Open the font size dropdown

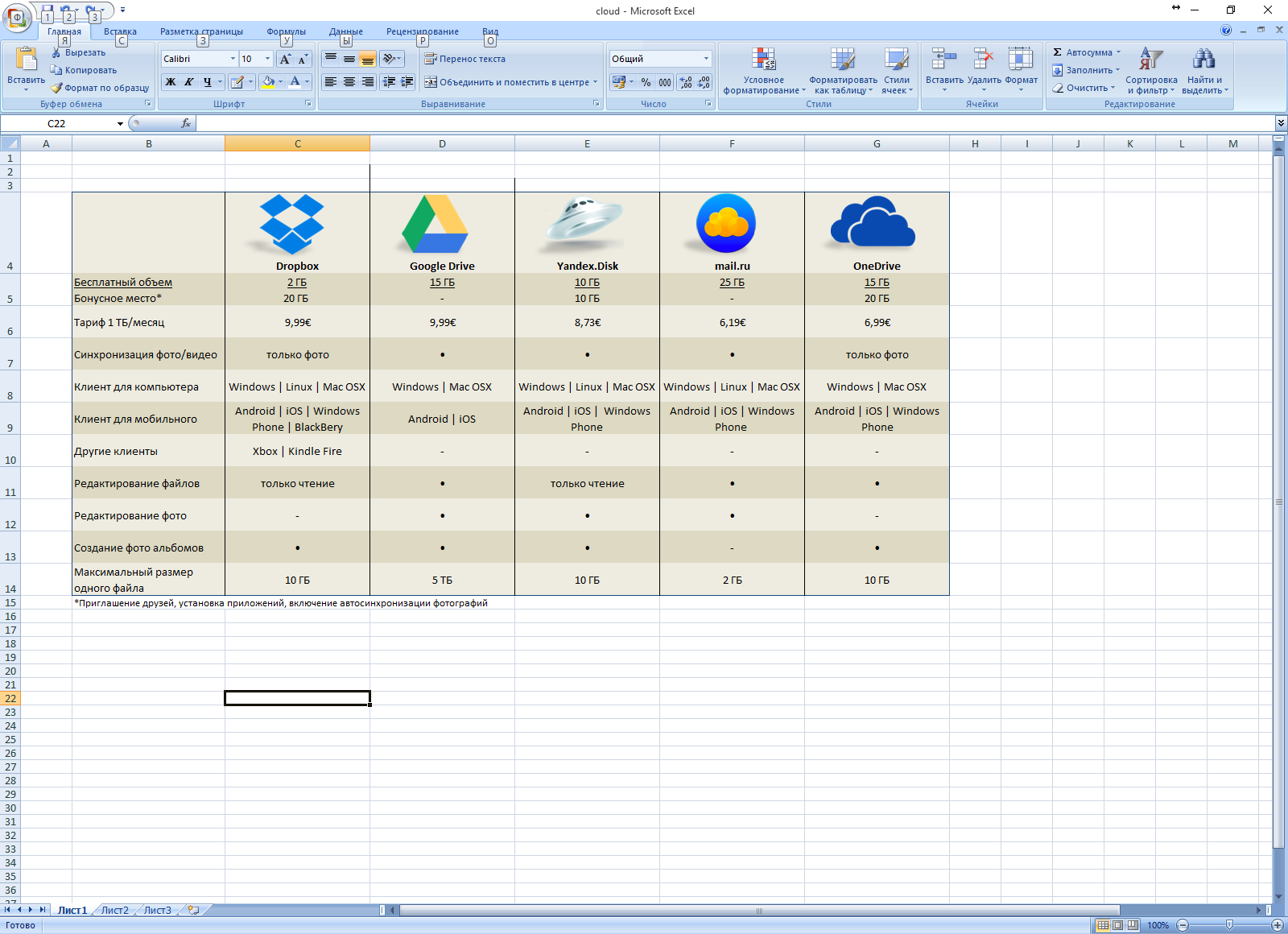click(267, 59)
